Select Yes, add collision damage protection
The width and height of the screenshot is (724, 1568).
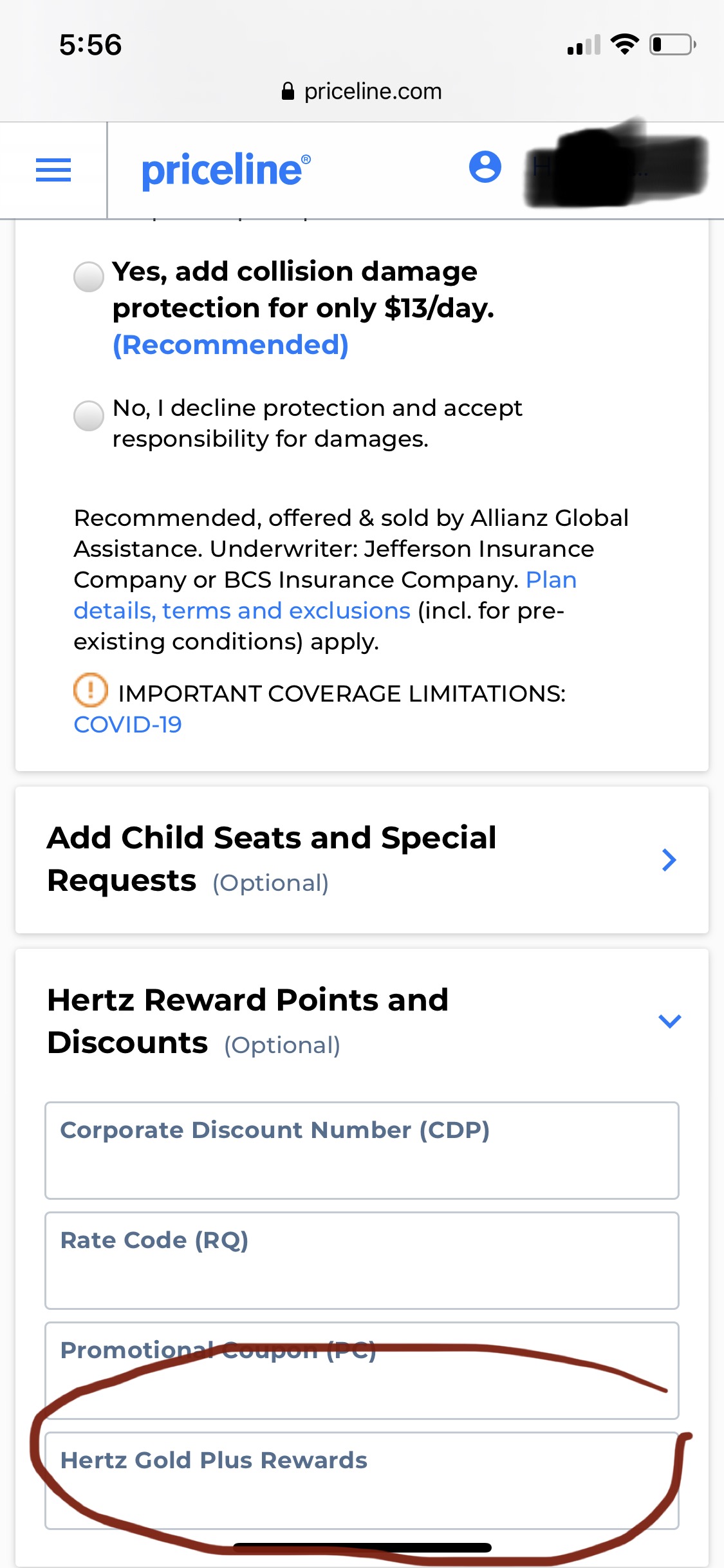[89, 277]
